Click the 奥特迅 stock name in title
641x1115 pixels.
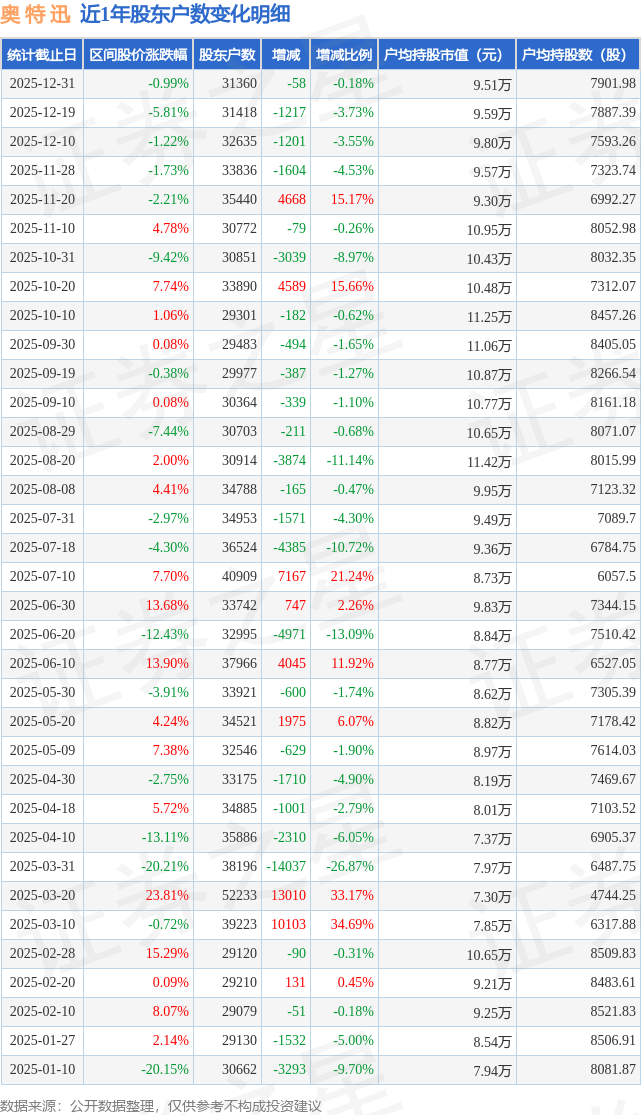click(35, 14)
